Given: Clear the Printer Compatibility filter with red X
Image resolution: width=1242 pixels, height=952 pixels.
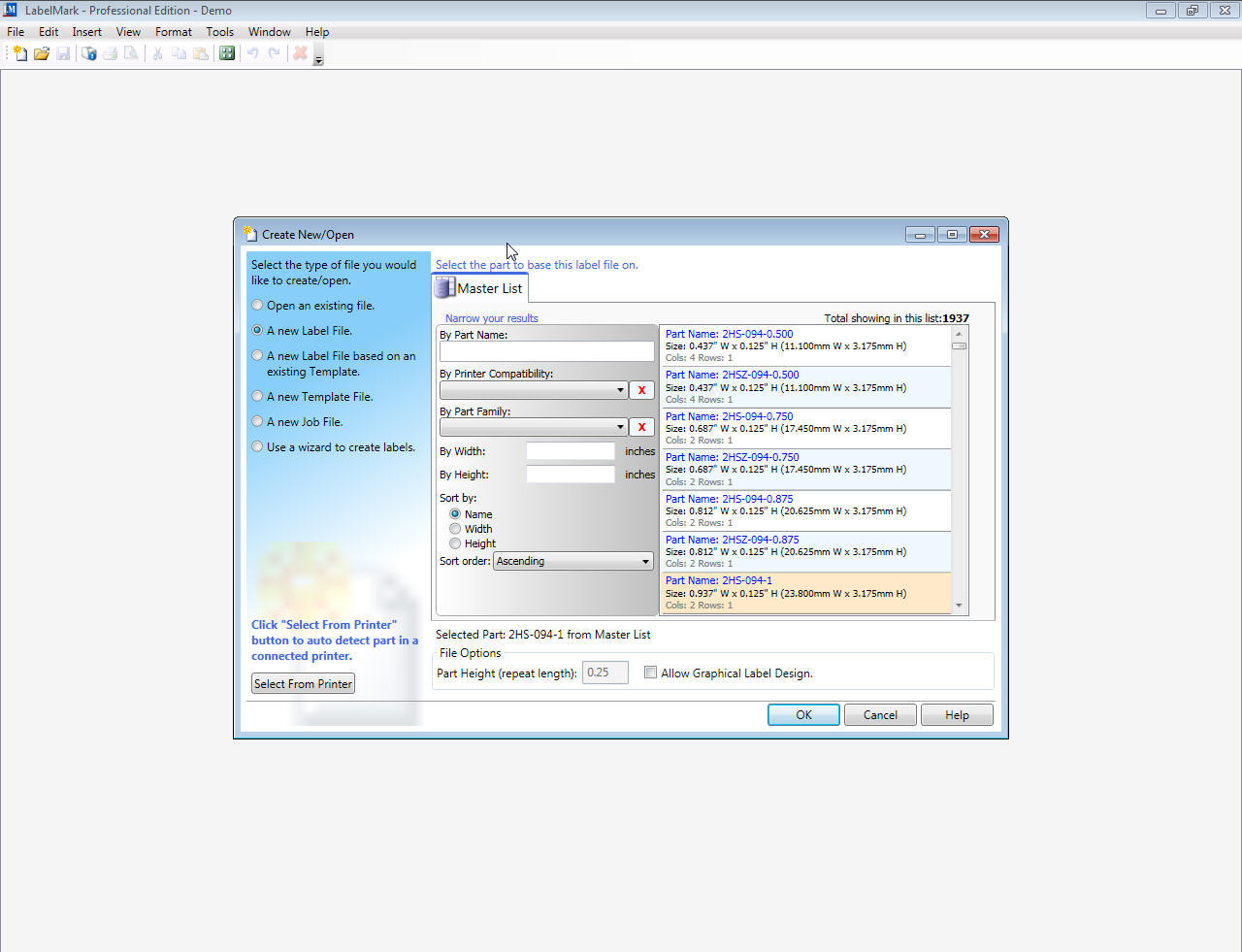Looking at the screenshot, I should coord(641,390).
